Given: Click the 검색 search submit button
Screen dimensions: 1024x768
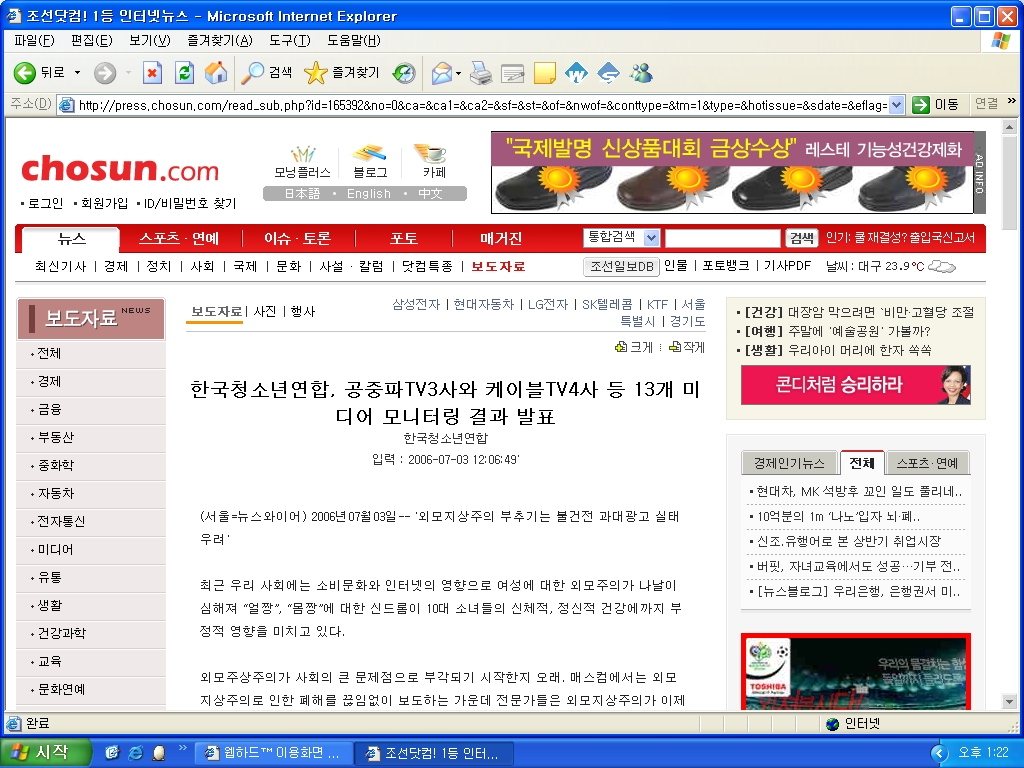Looking at the screenshot, I should coord(801,238).
